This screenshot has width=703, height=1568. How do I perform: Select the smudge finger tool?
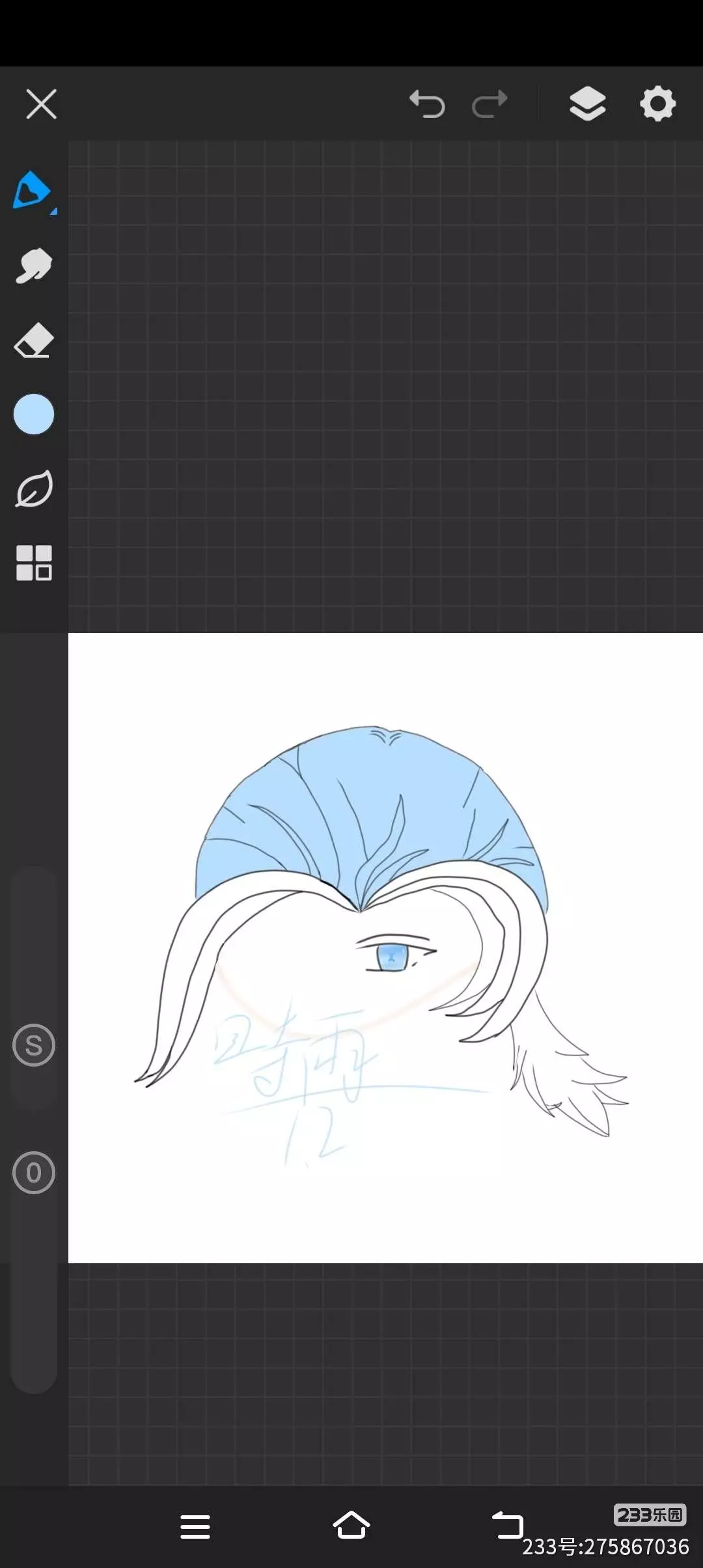click(34, 266)
